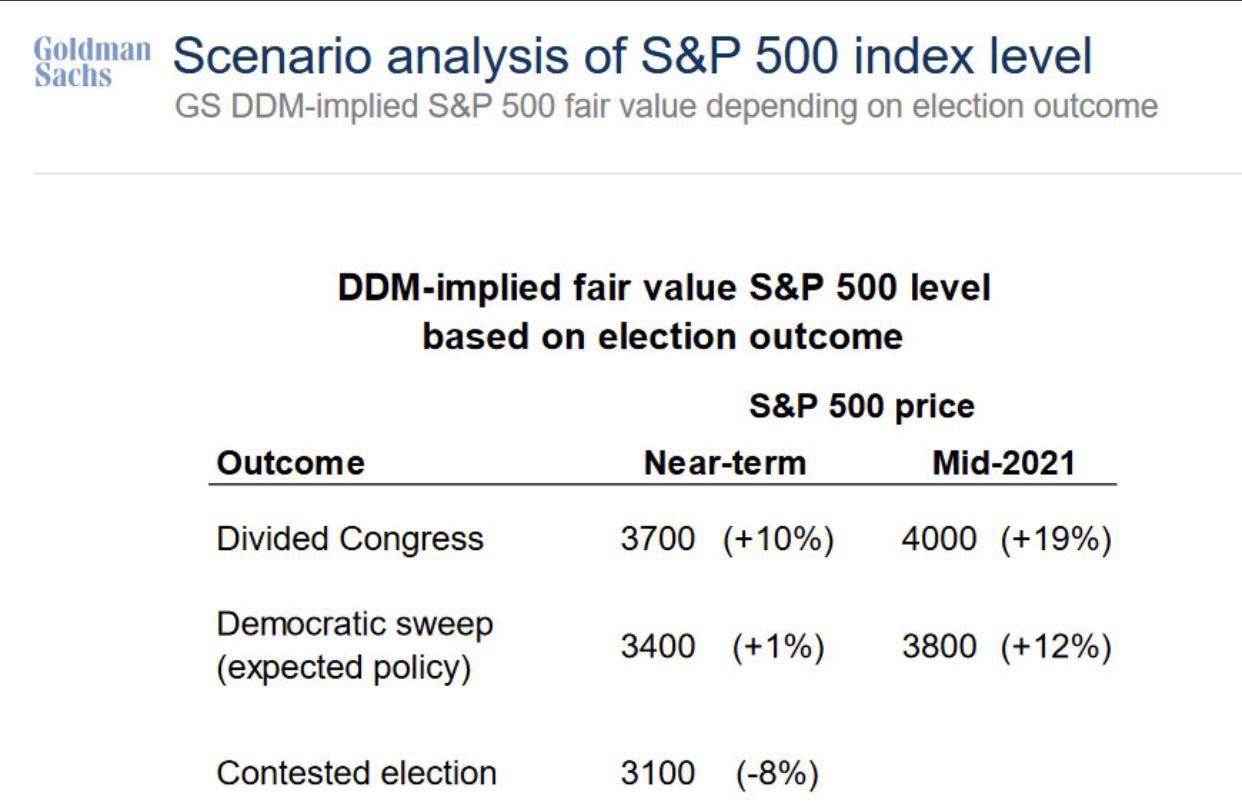
Task: Click the Near-term column header
Action: tap(724, 463)
